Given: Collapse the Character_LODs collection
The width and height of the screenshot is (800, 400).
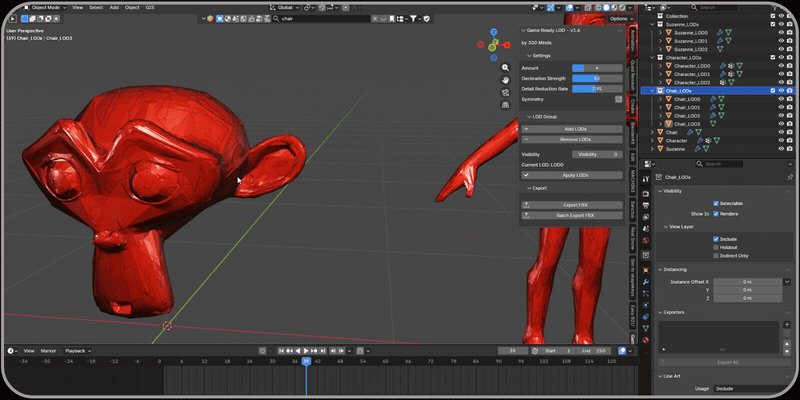Looking at the screenshot, I should pos(652,58).
